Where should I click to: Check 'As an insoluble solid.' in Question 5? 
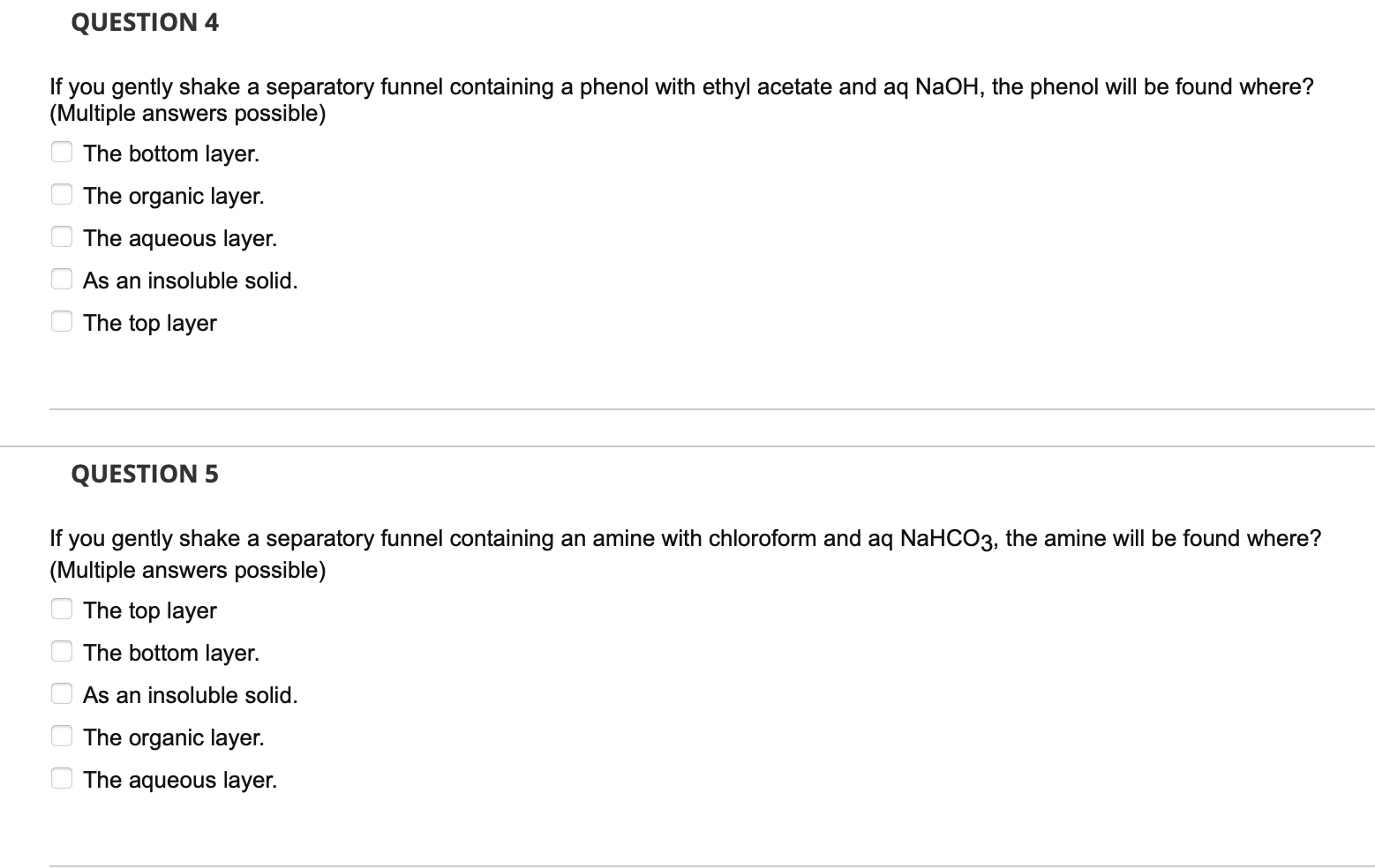pyautogui.click(x=62, y=693)
